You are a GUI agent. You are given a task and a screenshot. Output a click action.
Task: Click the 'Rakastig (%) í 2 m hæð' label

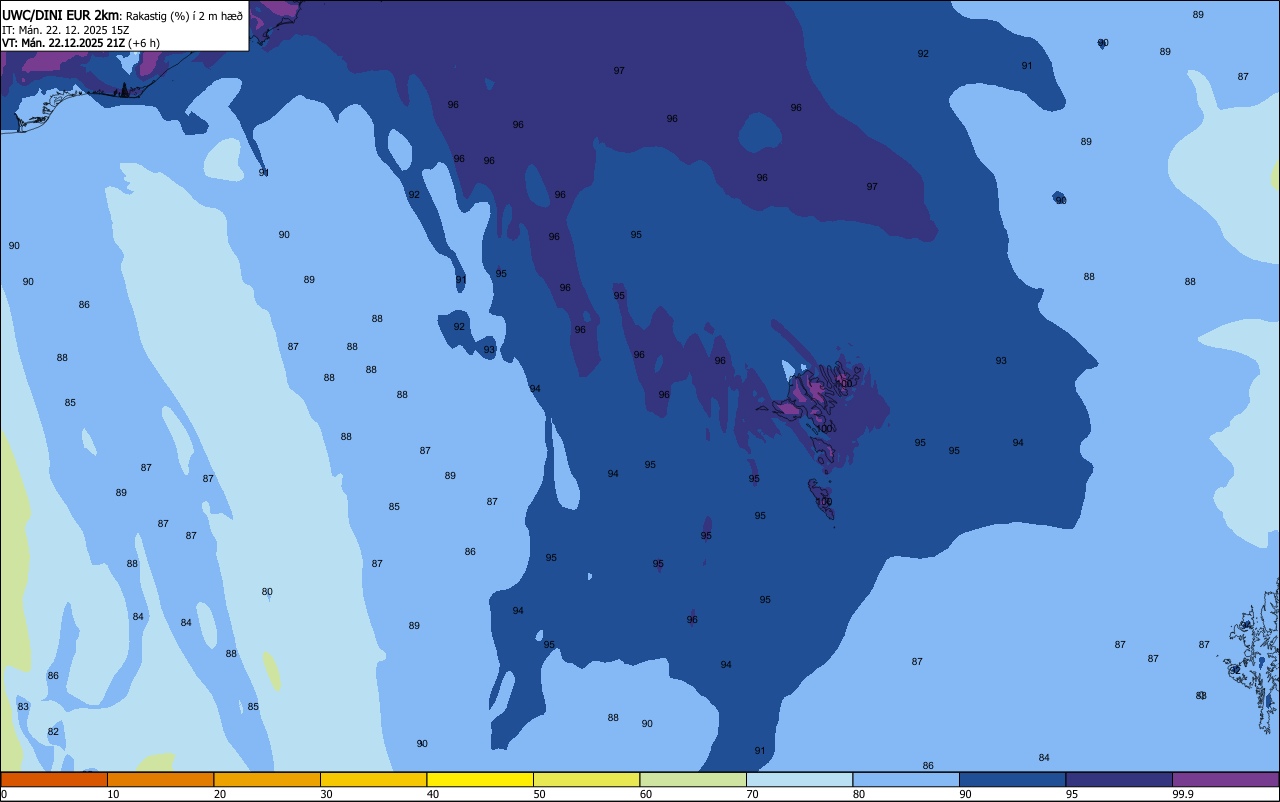[184, 15]
